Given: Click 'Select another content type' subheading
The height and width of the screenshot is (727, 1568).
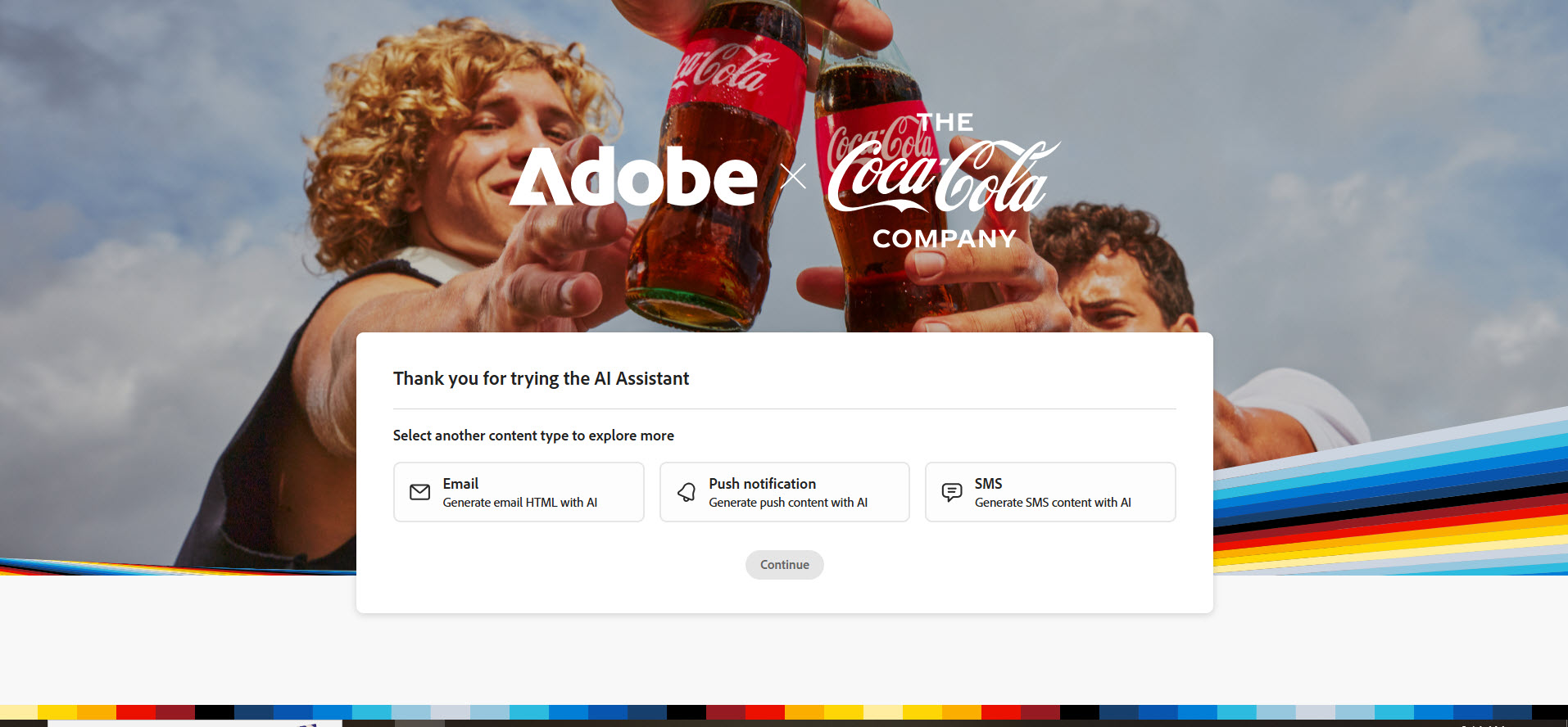Looking at the screenshot, I should coord(533,436).
